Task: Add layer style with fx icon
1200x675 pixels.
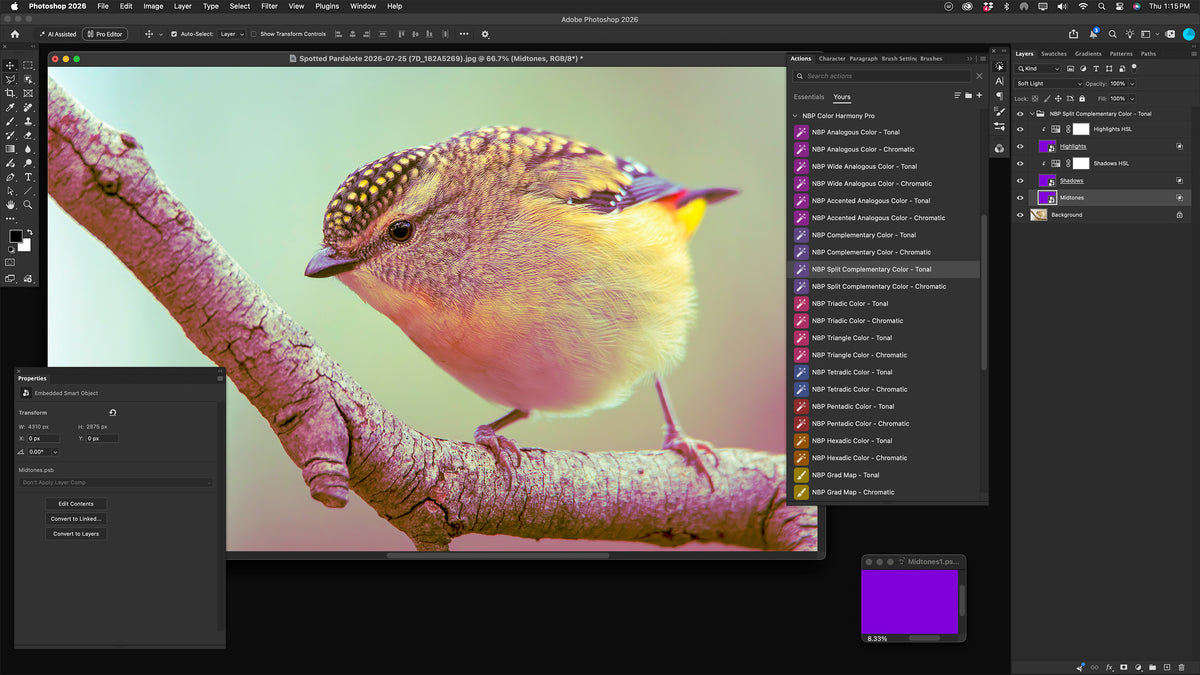Action: click(1109, 667)
